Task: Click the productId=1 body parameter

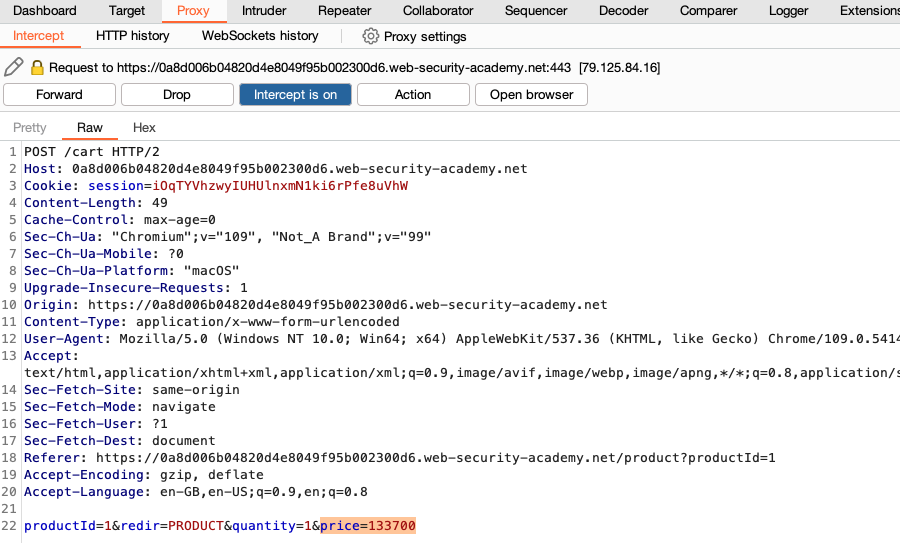Action: coord(68,526)
